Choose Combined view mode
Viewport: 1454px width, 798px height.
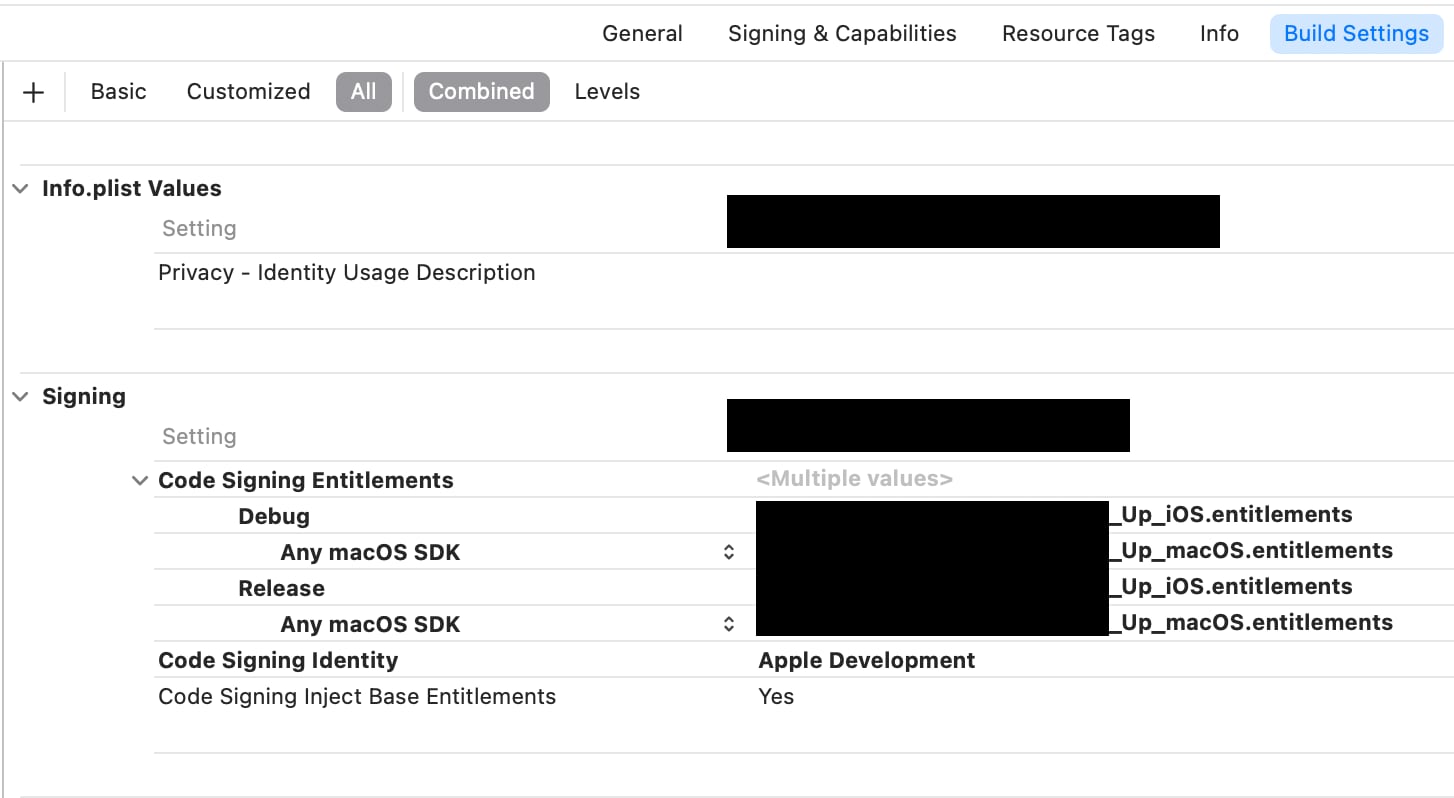(x=481, y=91)
